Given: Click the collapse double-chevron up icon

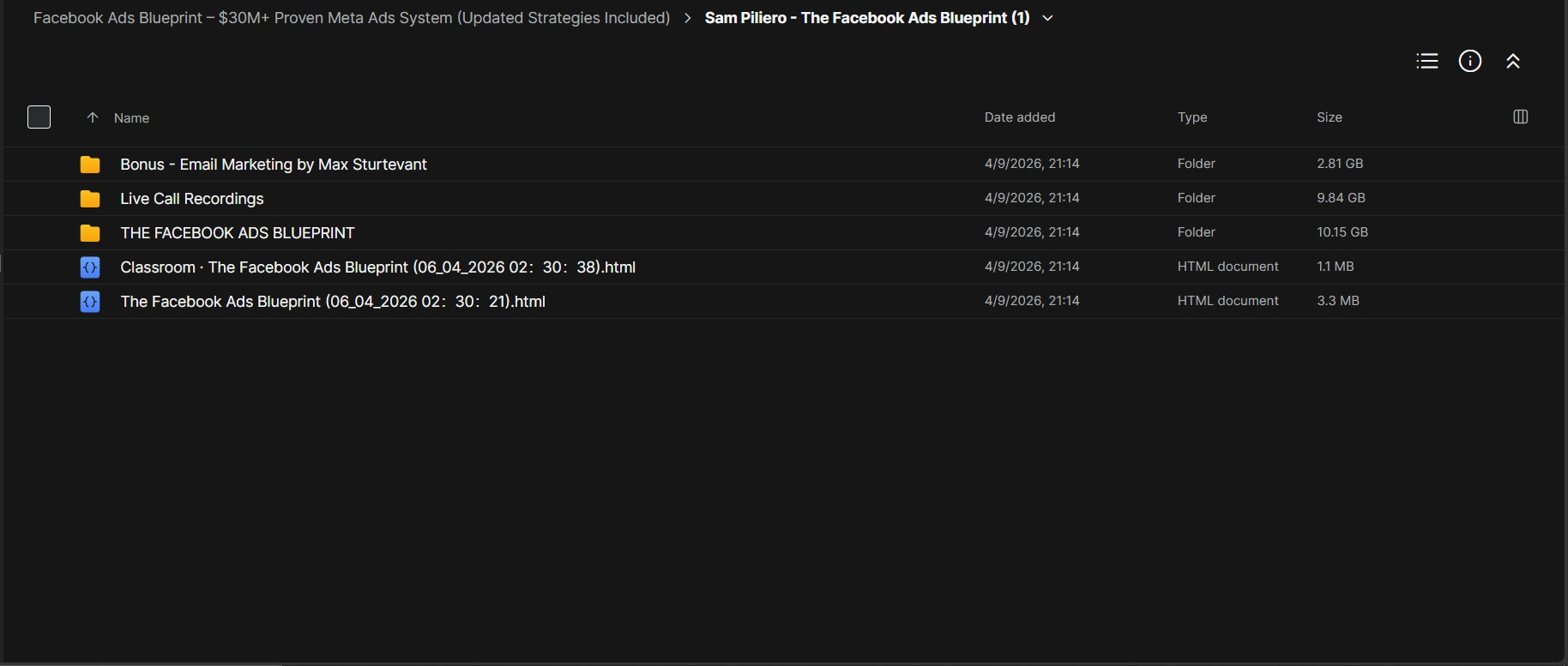Looking at the screenshot, I should 1513,61.
